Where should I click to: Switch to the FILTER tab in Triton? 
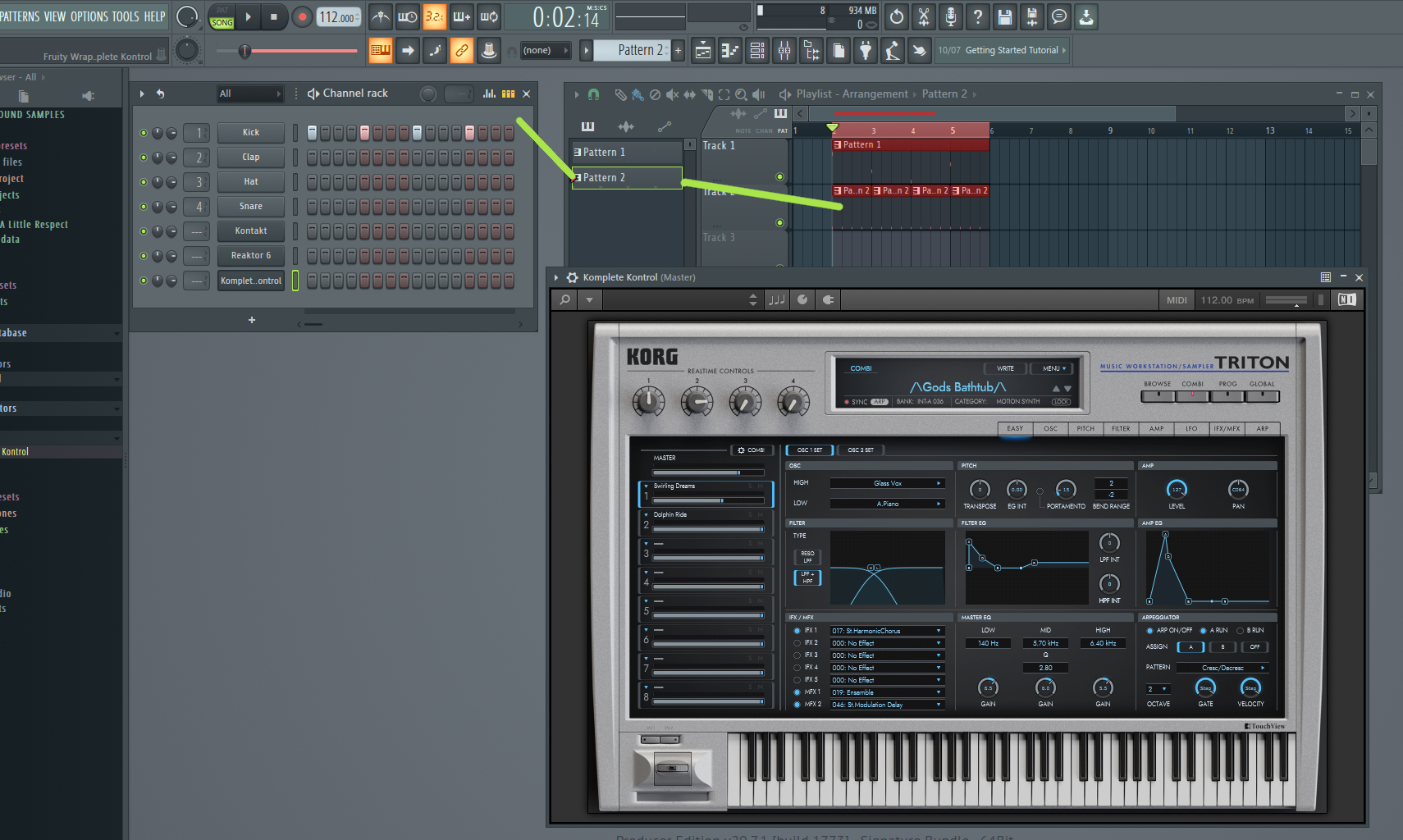(1121, 428)
